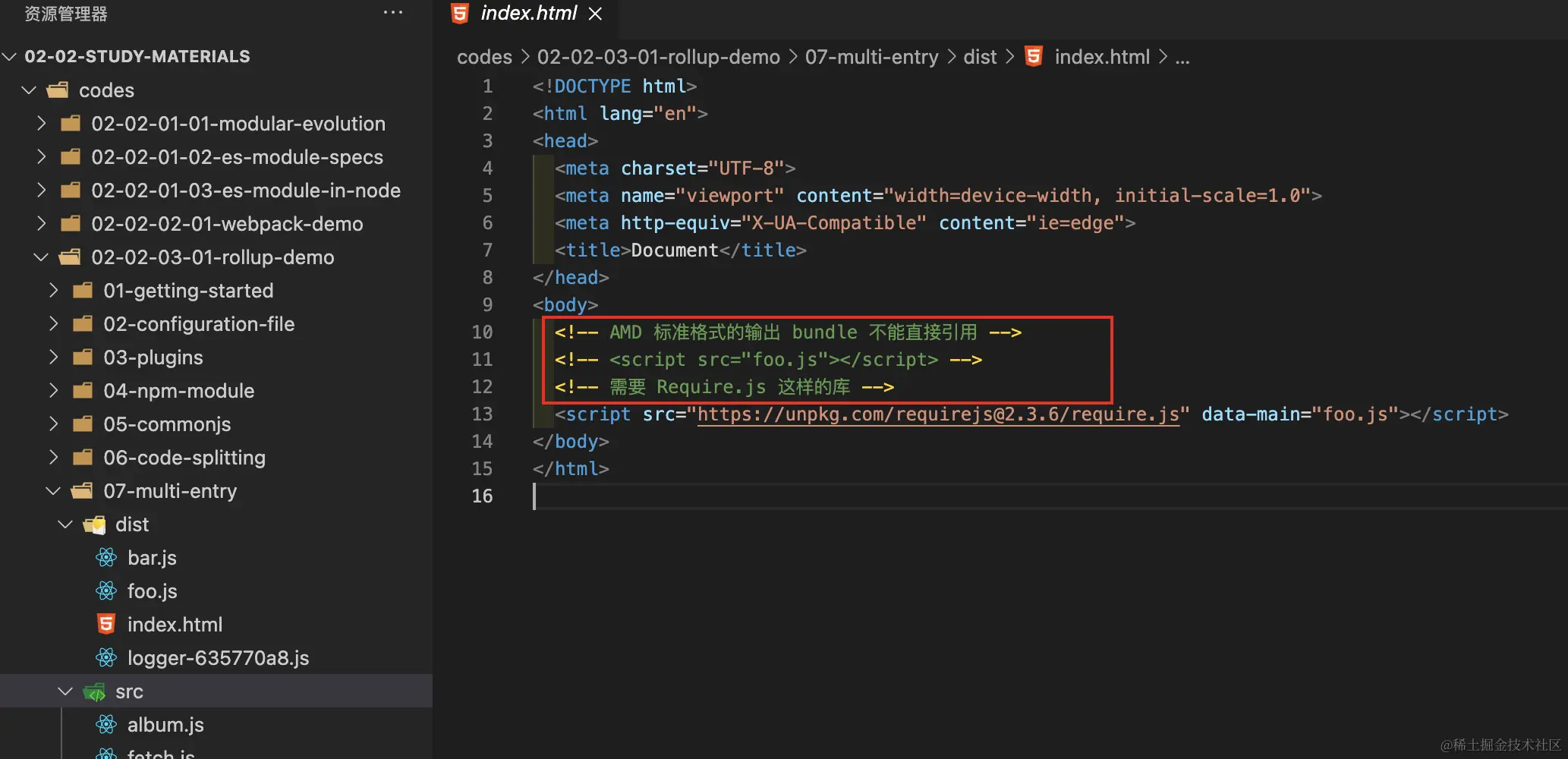Click the HTML5 icon in the breadcrumb

[1034, 57]
